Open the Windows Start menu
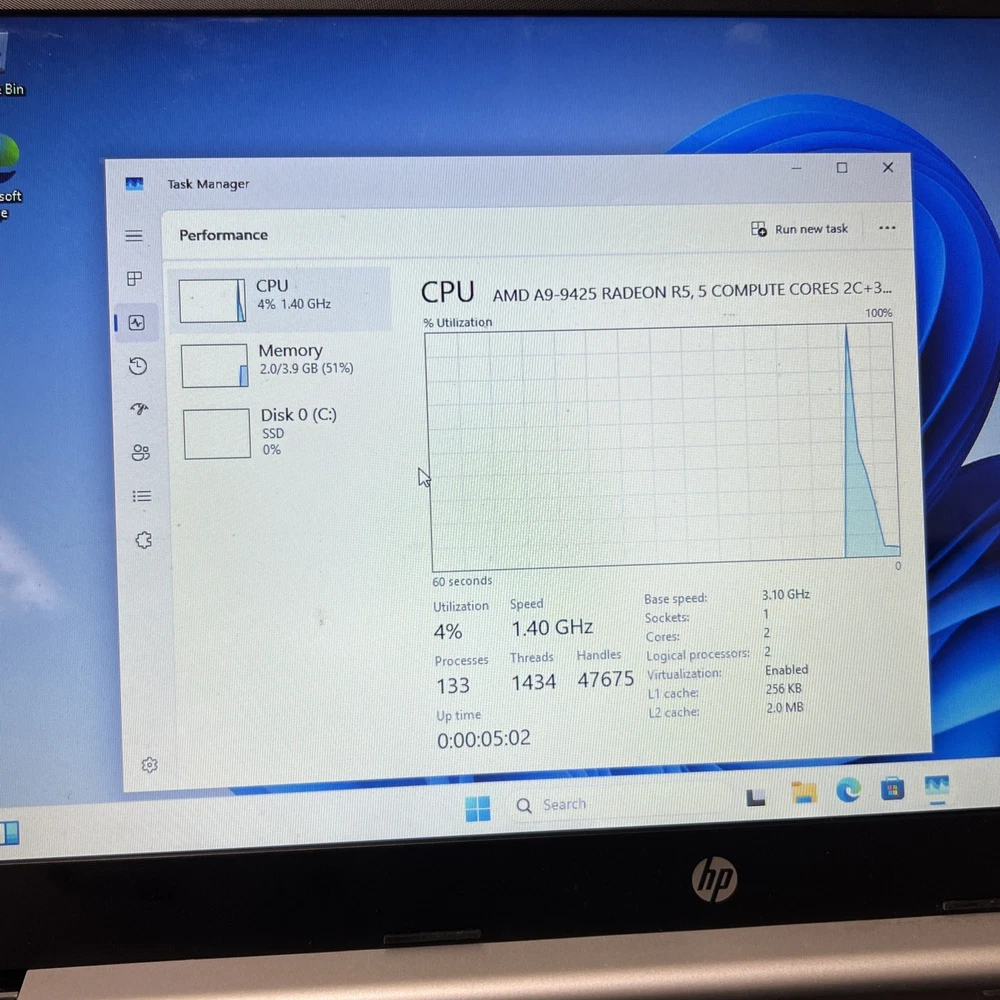Image resolution: width=1000 pixels, height=1000 pixels. tap(478, 808)
